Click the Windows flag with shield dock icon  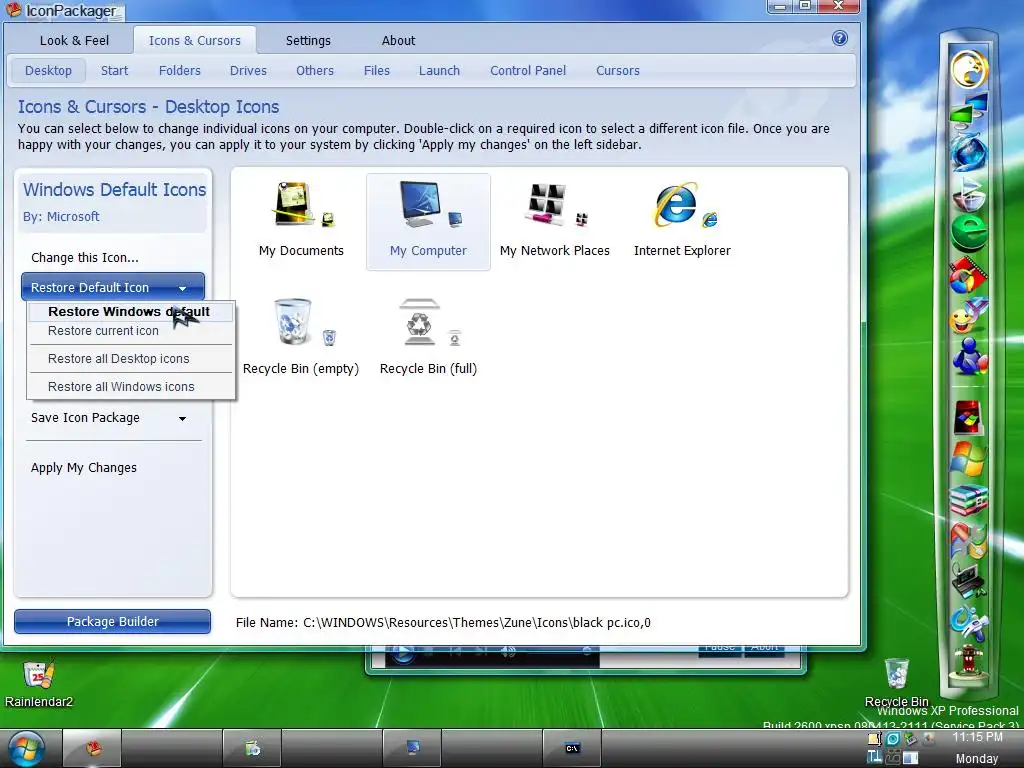point(968,539)
